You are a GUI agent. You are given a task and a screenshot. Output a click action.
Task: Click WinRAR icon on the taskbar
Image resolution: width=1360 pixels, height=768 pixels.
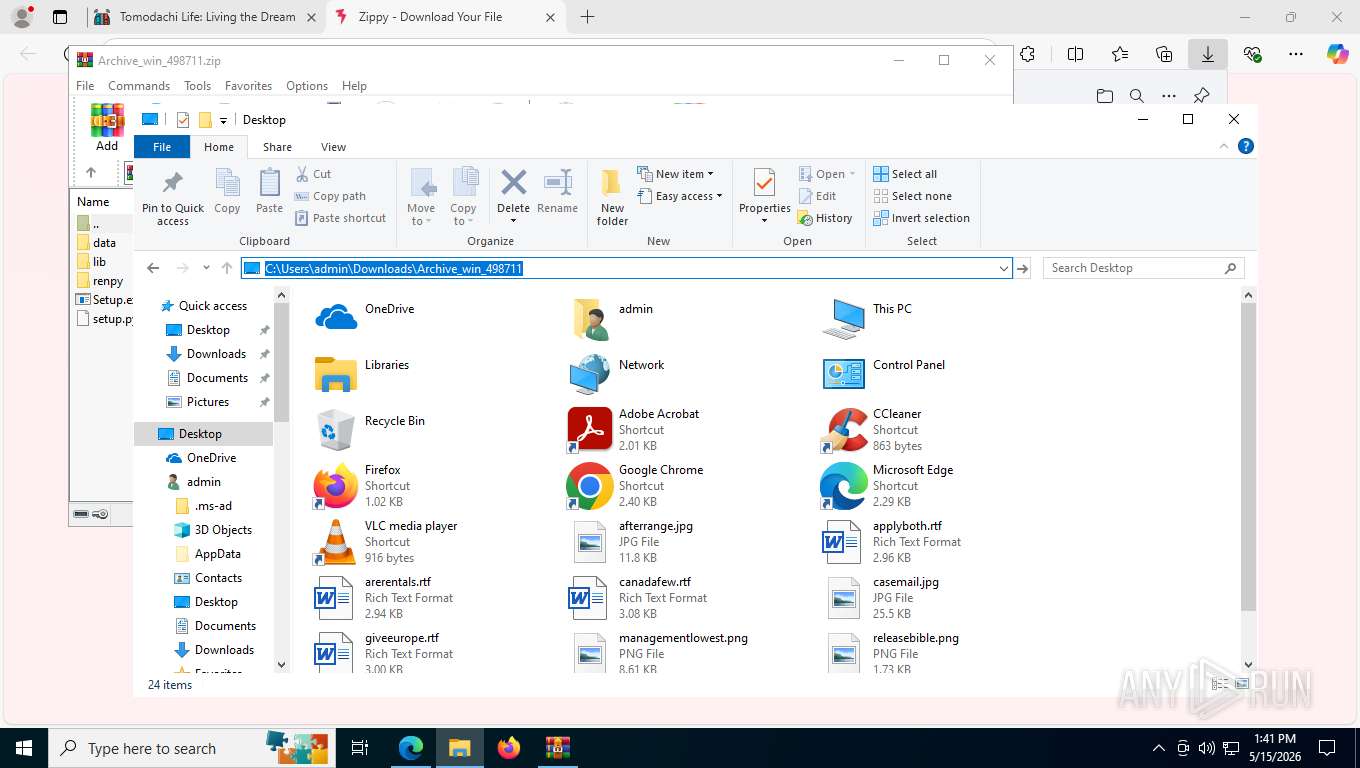[x=558, y=748]
